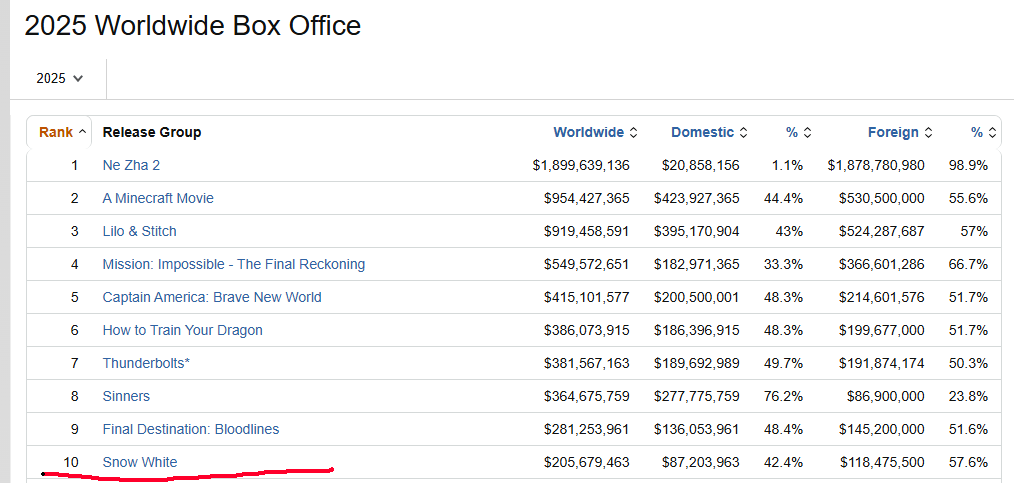1014x483 pixels.
Task: Sort table by Foreign column
Action: (x=900, y=132)
